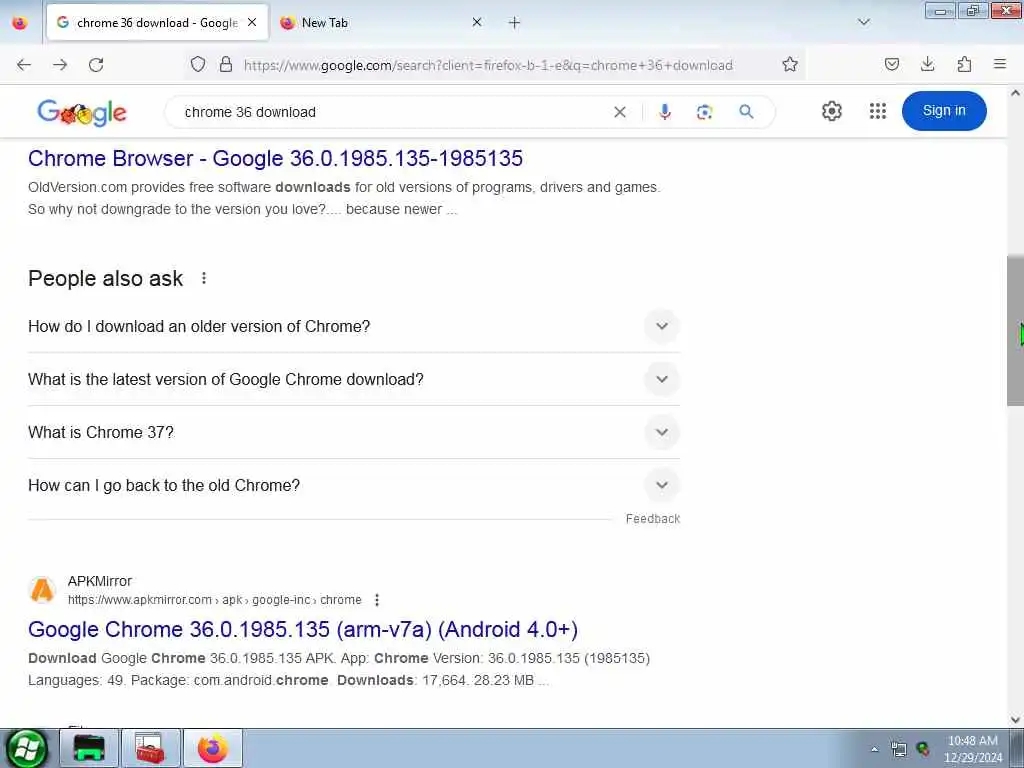Click the page's vertical scrollbar thumb
1024x768 pixels.
[x=1015, y=330]
